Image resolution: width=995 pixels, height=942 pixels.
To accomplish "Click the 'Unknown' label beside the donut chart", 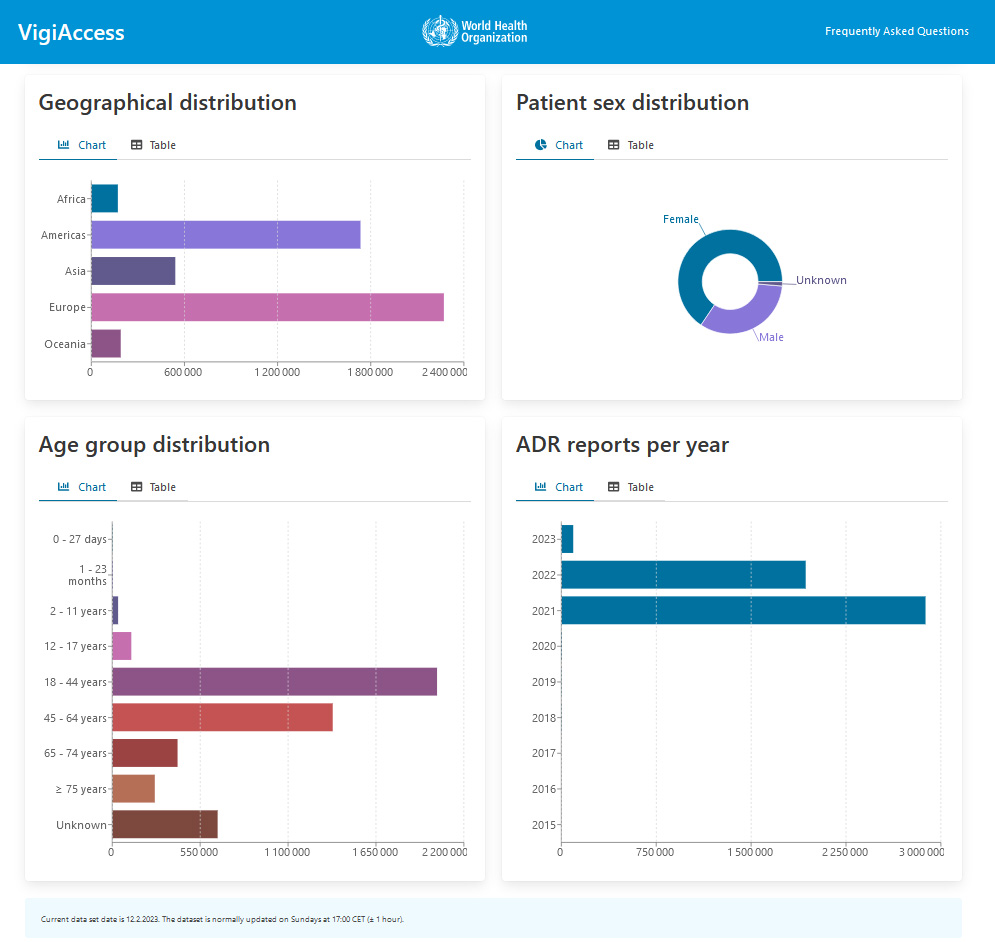I will [821, 281].
